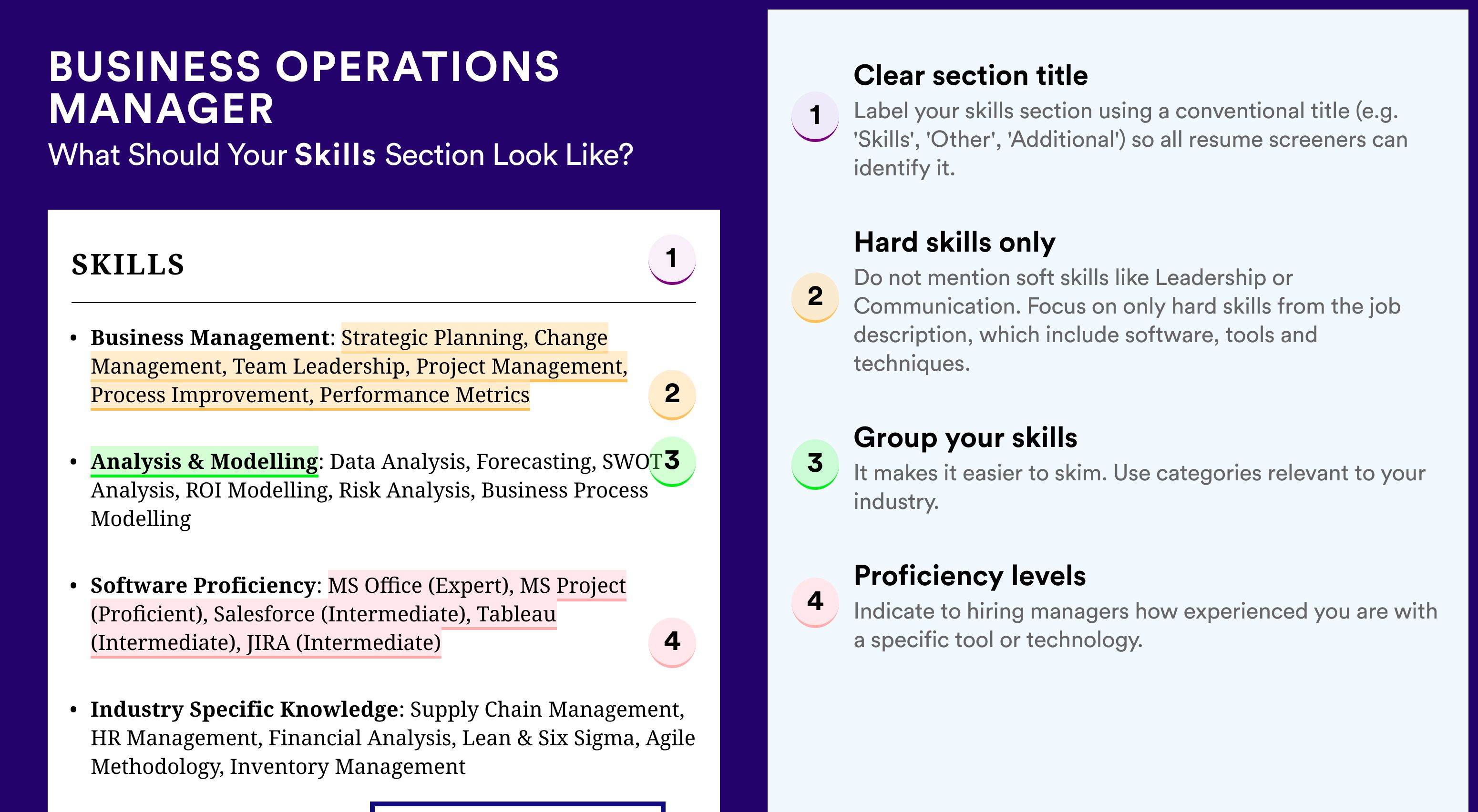This screenshot has height=812, width=1478.
Task: Click badge 3 next to Group your skills
Action: click(x=815, y=464)
